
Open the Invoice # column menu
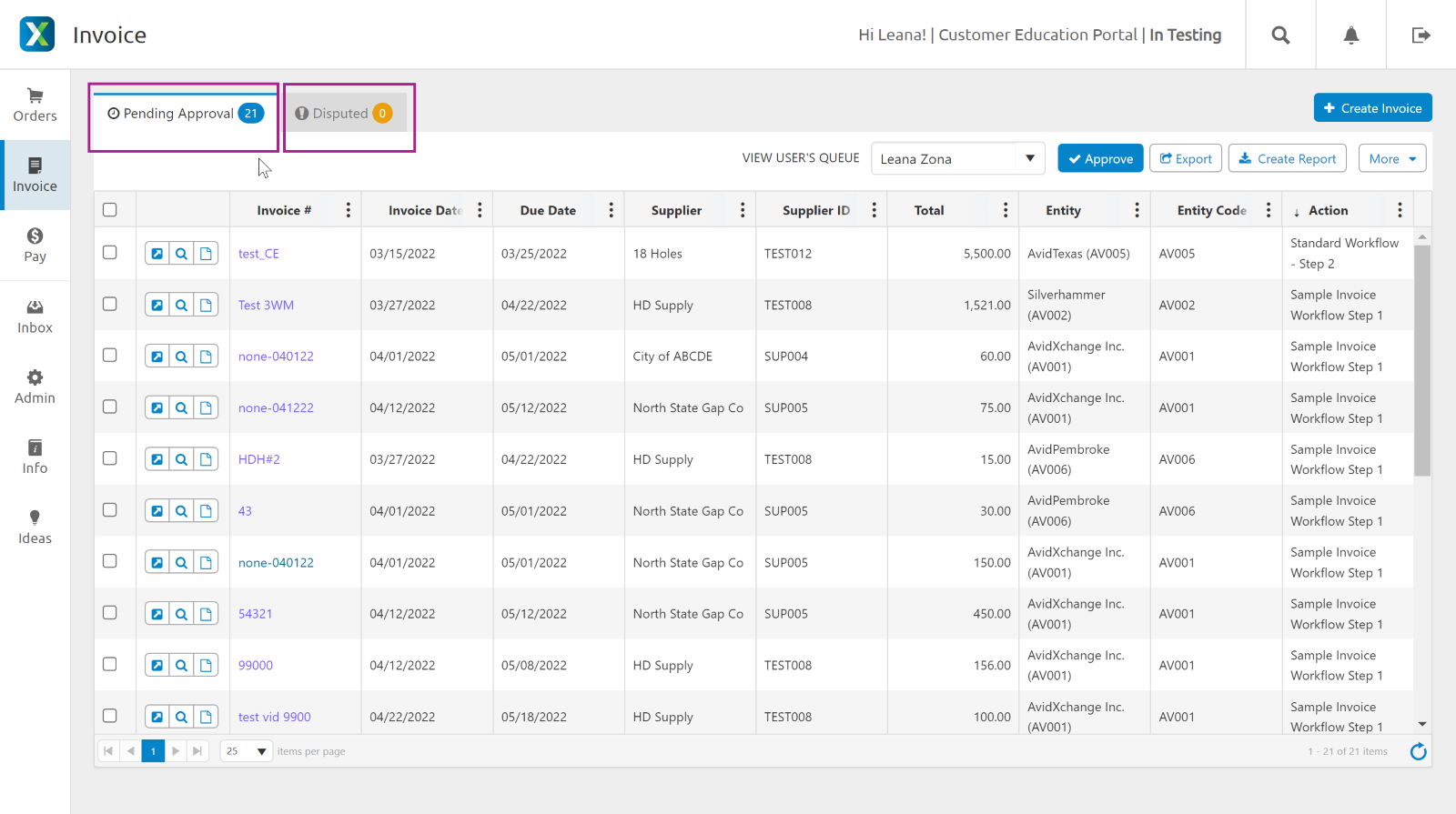349,210
